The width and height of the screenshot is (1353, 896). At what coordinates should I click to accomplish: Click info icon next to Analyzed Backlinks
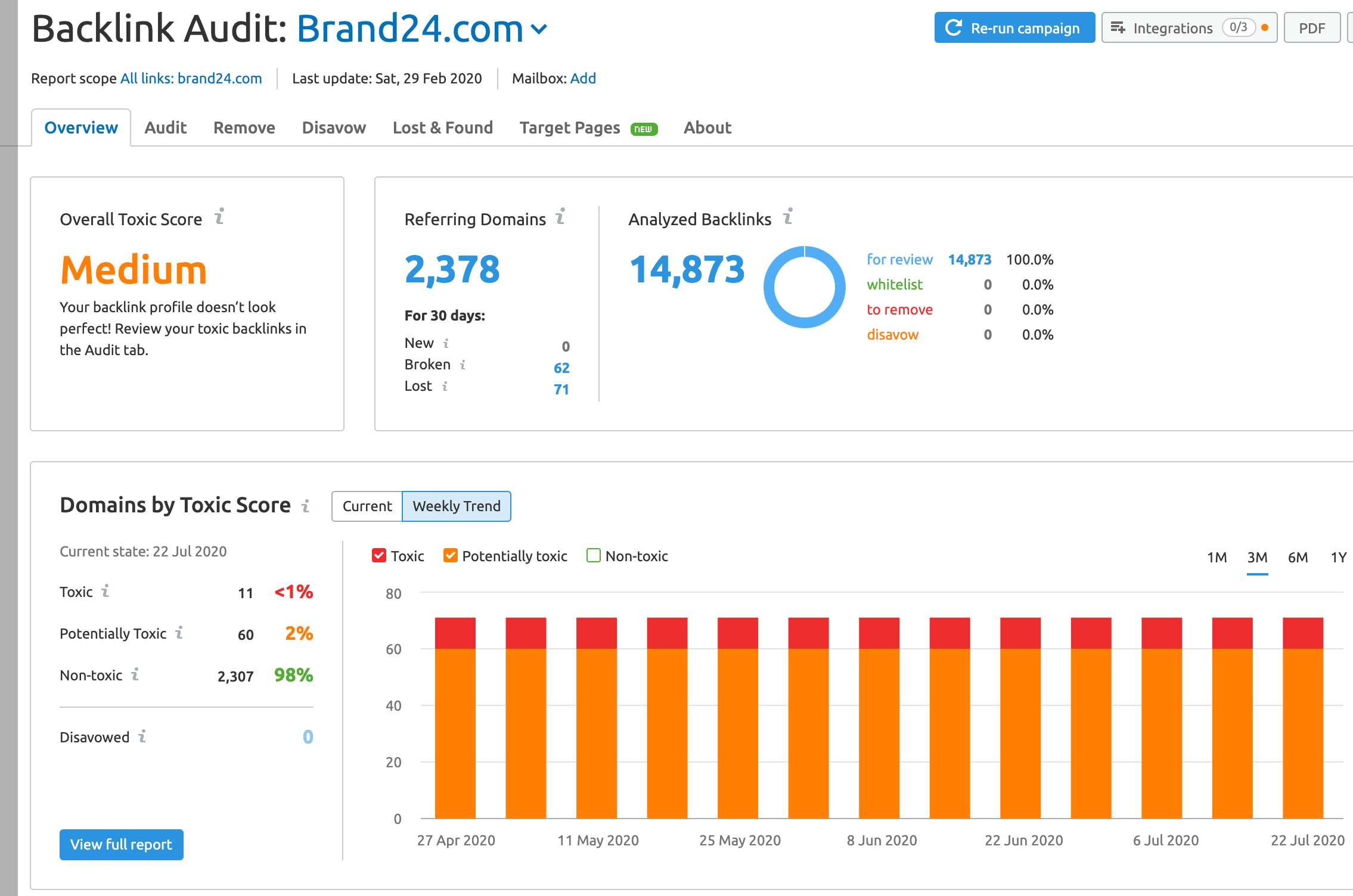[788, 216]
